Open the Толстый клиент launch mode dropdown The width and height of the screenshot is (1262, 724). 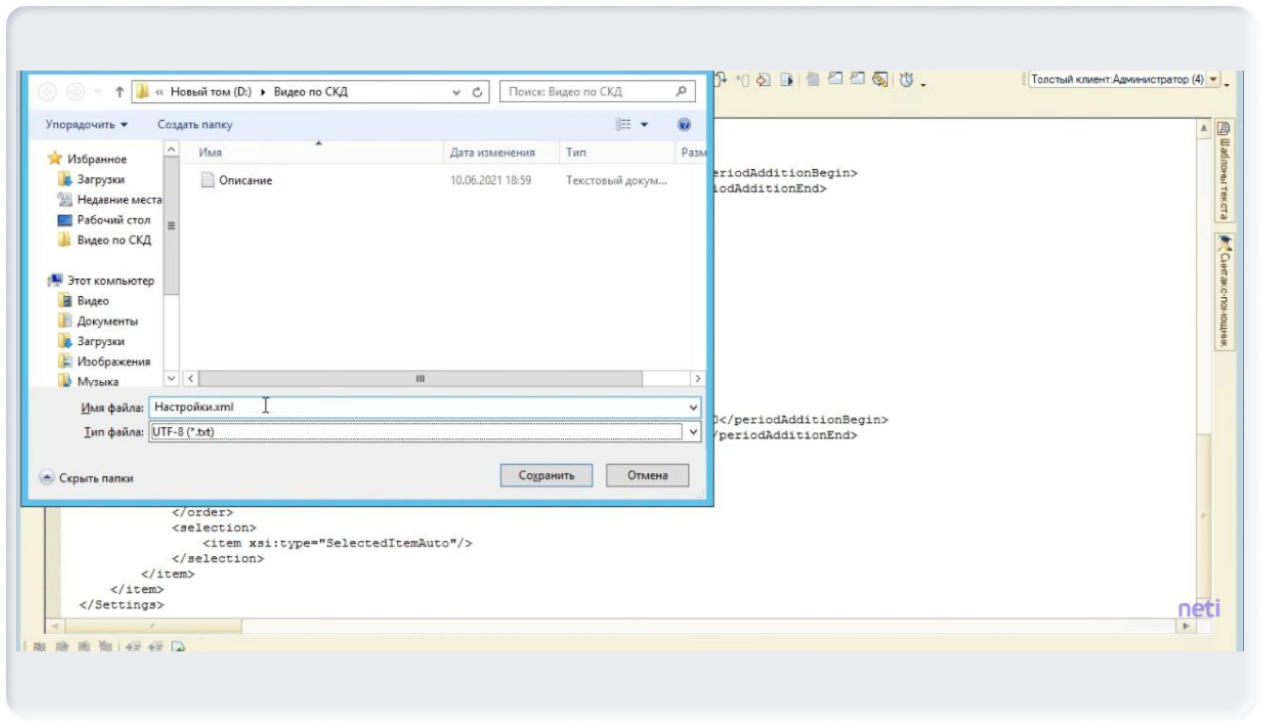(1214, 79)
